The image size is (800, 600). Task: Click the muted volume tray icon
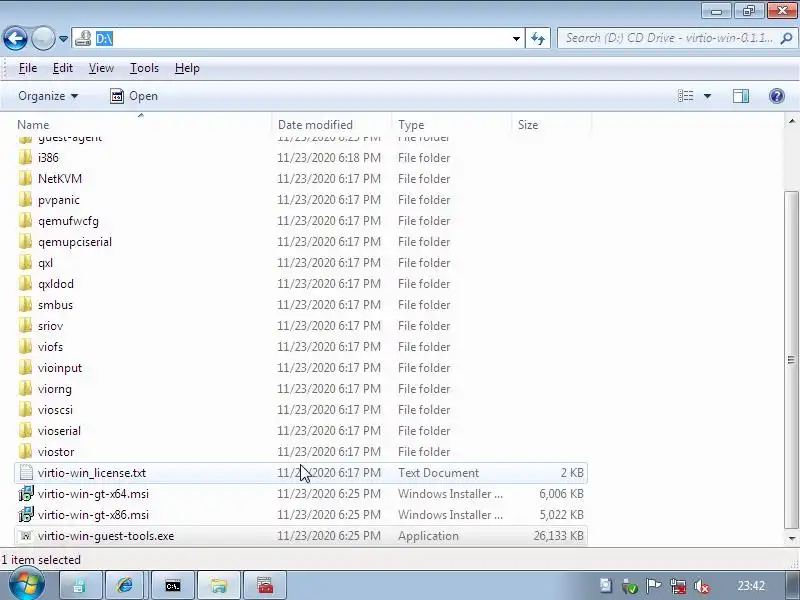702,586
